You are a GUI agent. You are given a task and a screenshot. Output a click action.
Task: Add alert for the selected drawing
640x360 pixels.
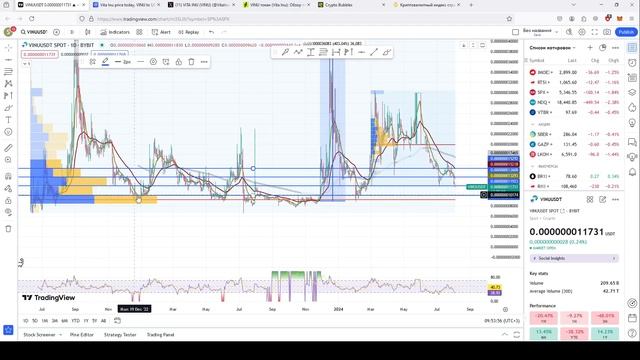click(166, 62)
